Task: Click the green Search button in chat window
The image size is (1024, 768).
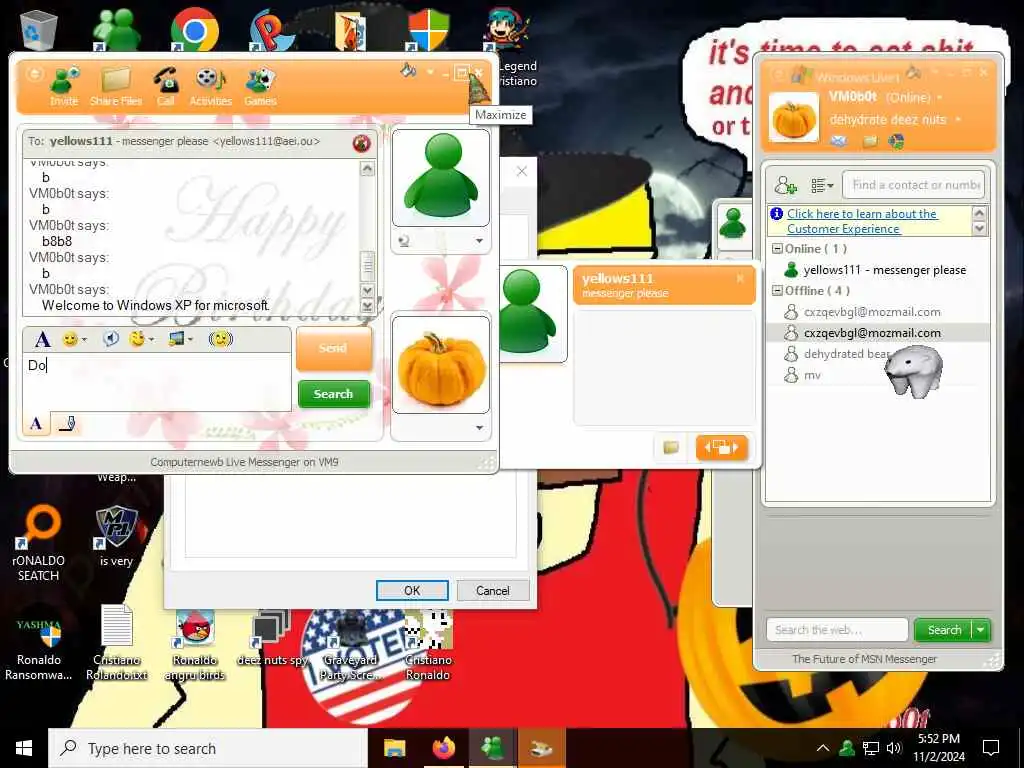Action: (334, 394)
